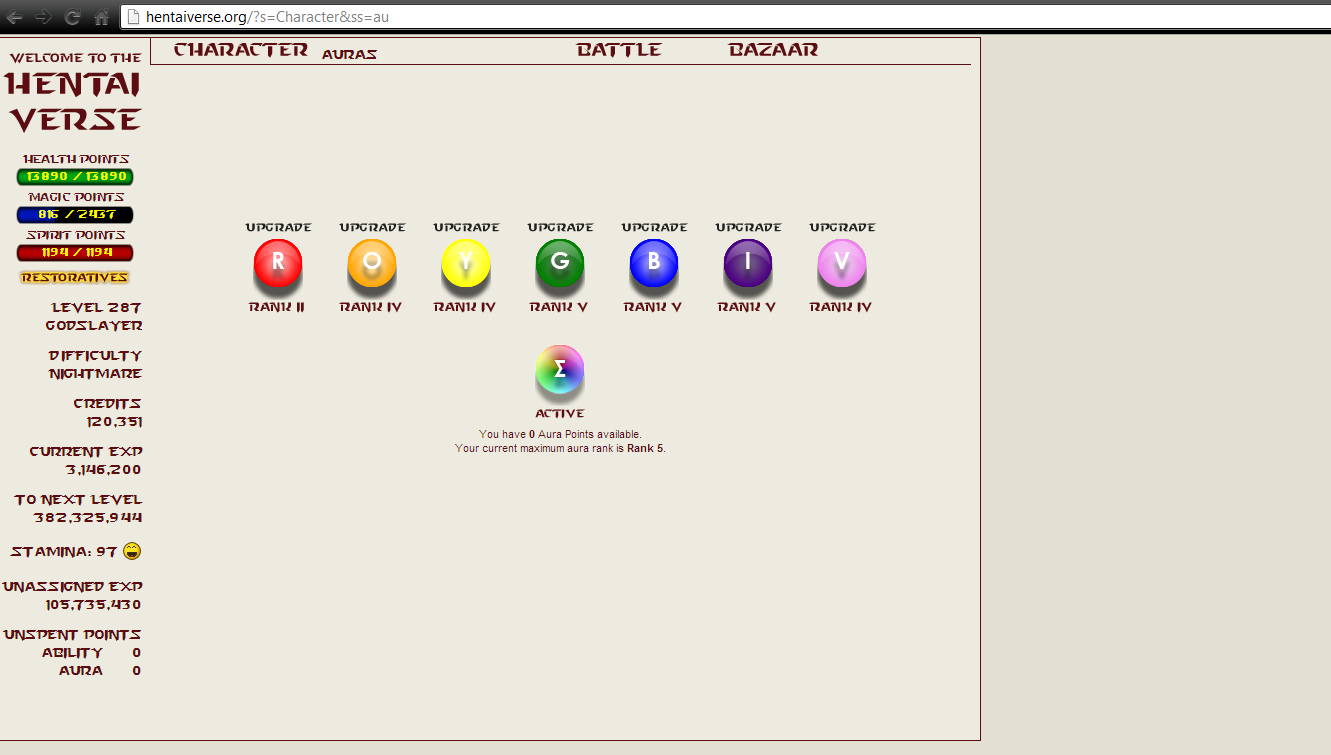Click the Credits value 120,351

click(114, 421)
